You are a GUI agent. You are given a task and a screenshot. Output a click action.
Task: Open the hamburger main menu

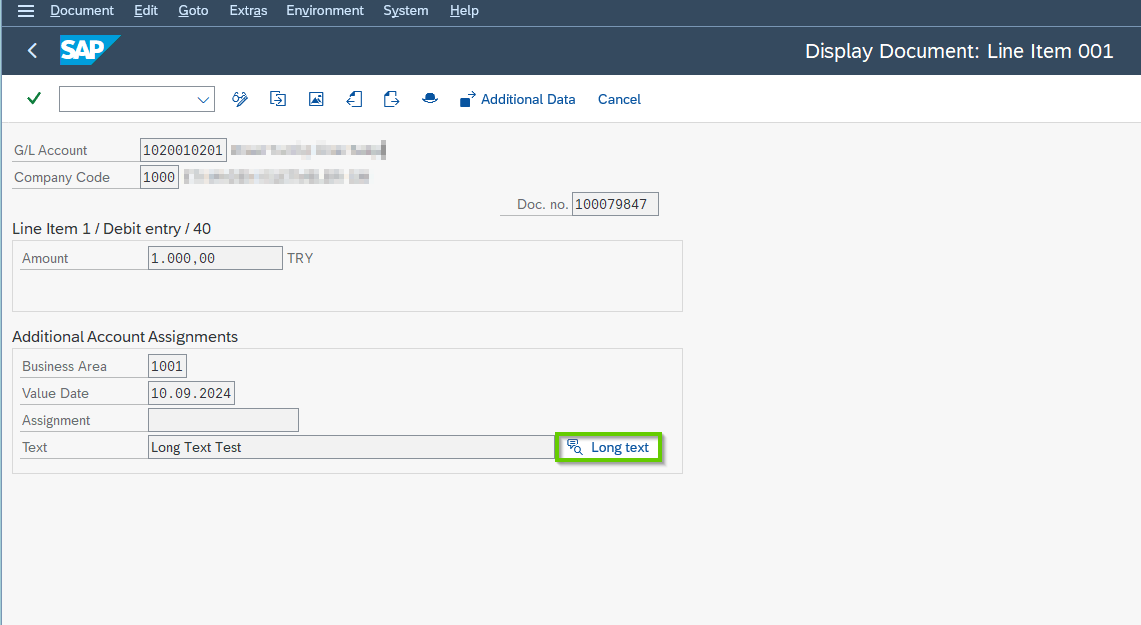tap(26, 11)
